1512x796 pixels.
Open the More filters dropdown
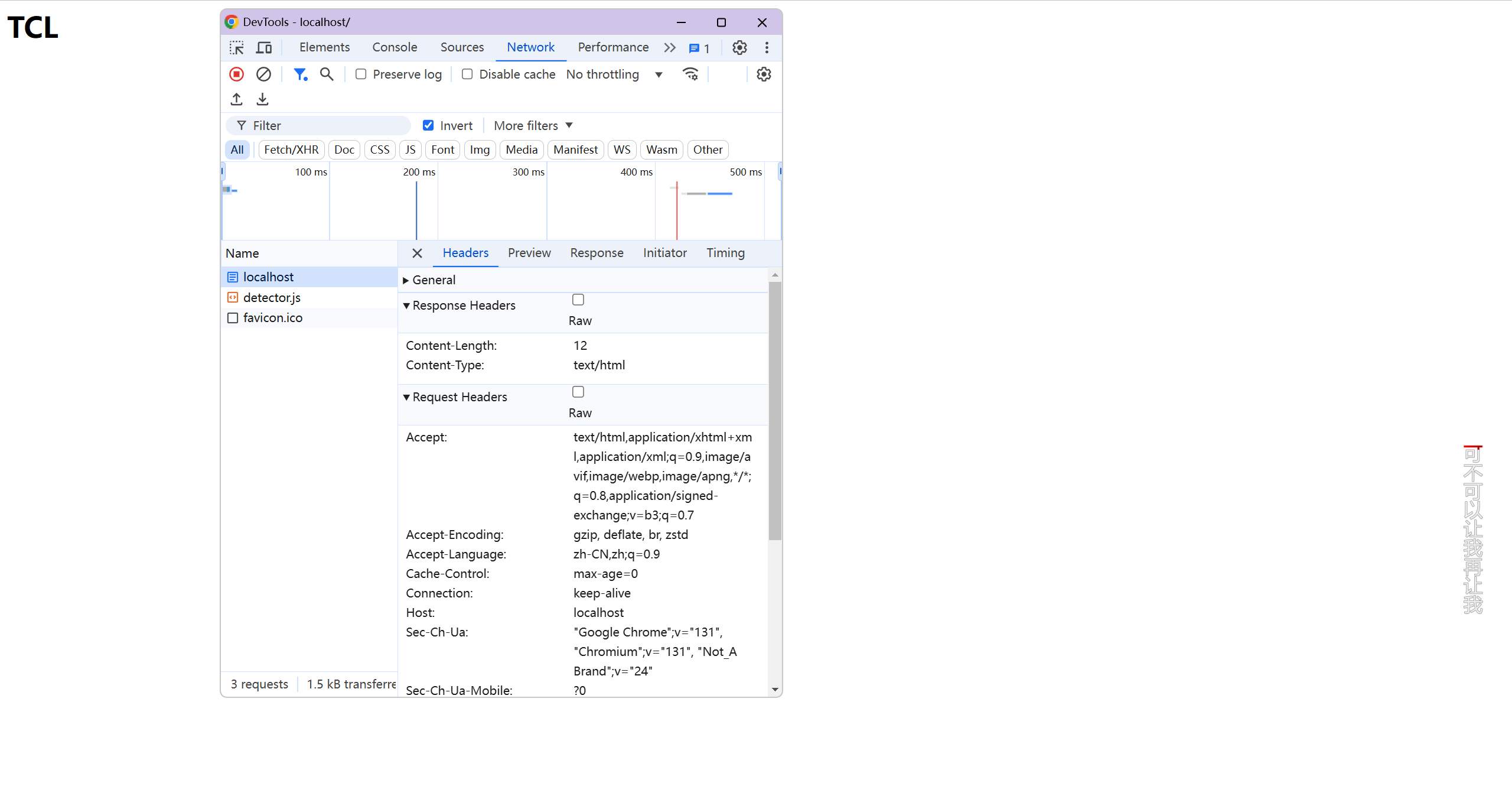pyautogui.click(x=533, y=126)
